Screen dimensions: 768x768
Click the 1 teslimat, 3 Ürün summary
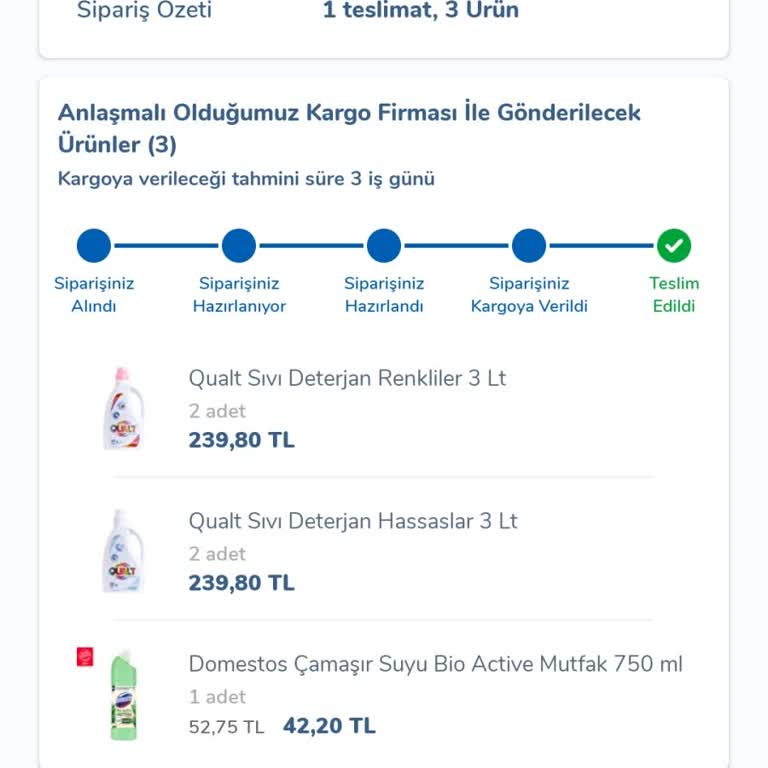click(420, 12)
